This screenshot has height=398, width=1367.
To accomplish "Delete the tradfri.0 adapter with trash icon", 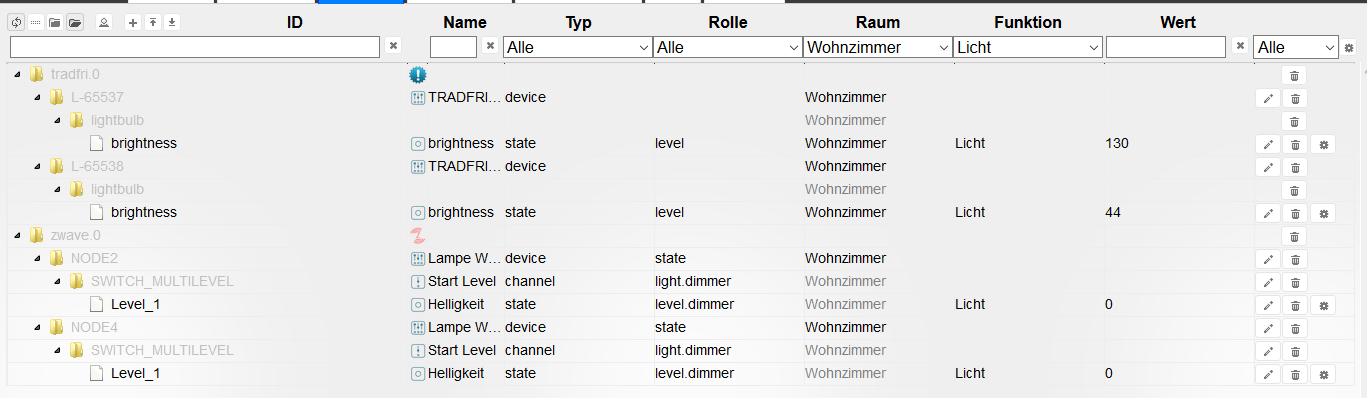I will [1294, 75].
